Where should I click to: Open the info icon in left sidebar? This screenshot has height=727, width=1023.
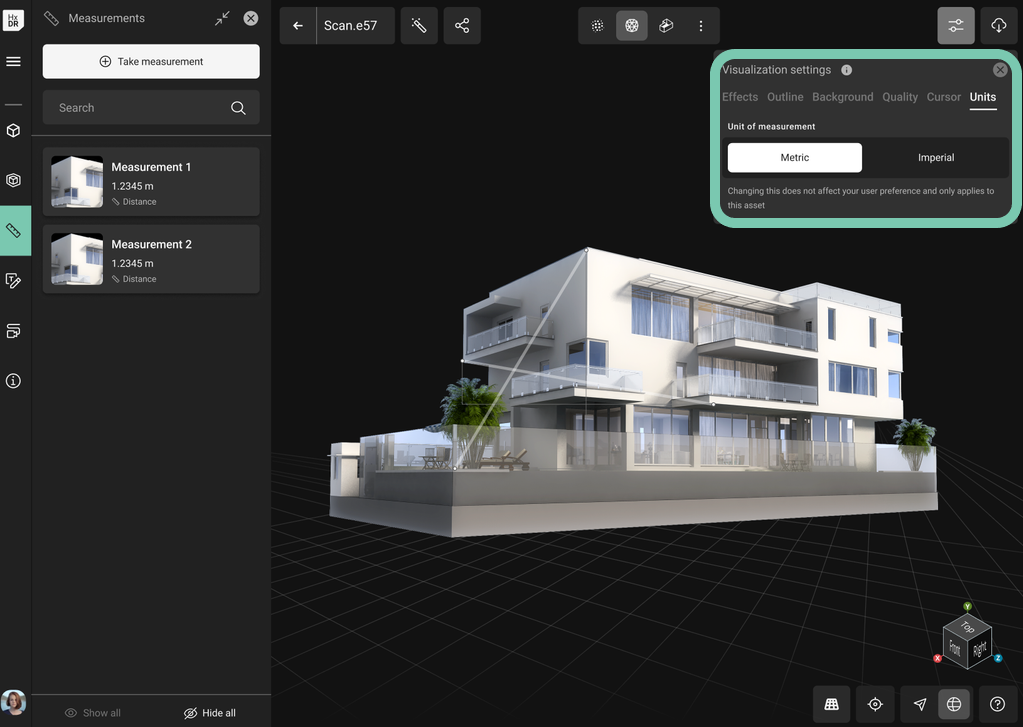point(14,381)
